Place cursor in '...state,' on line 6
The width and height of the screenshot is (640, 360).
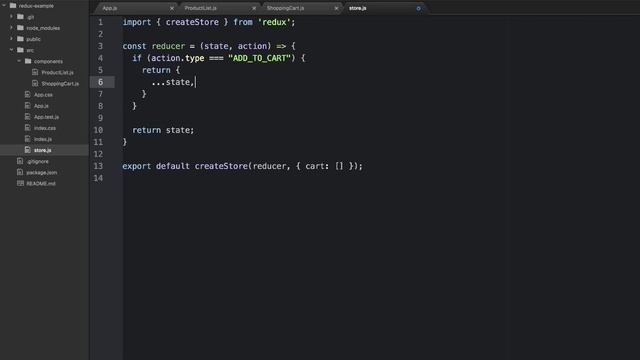(172, 82)
